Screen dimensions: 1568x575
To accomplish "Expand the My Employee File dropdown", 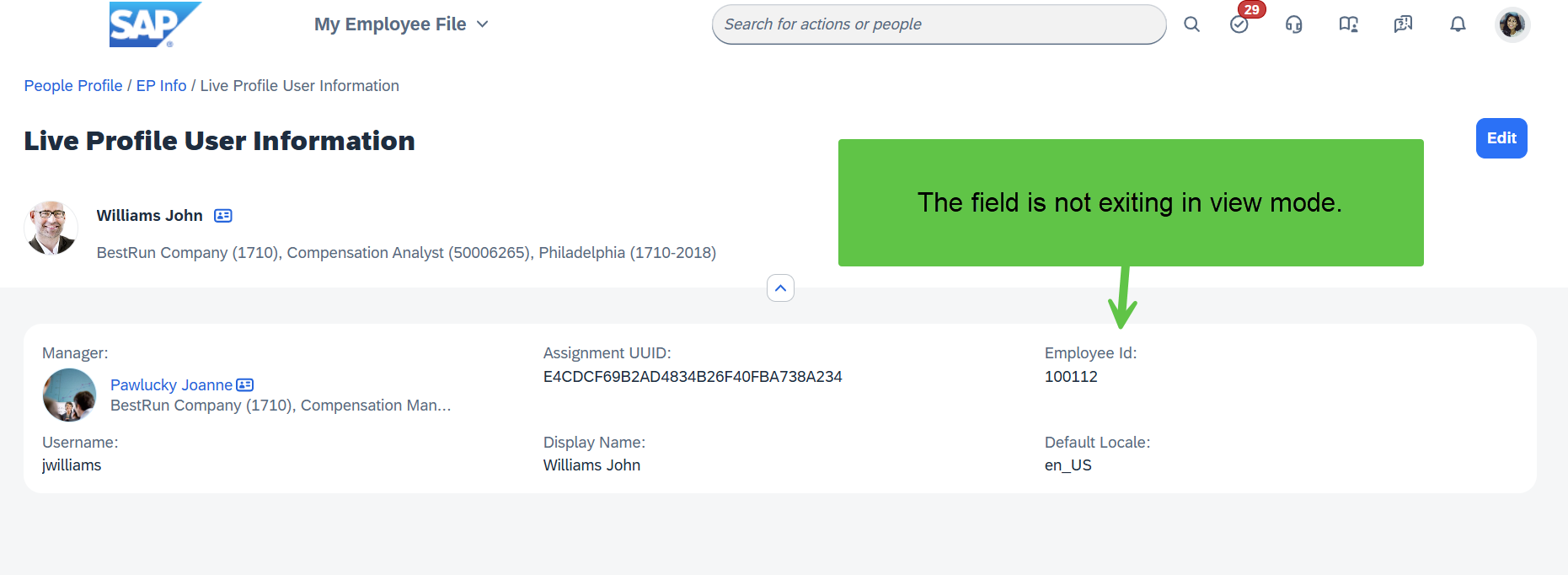I will point(401,24).
